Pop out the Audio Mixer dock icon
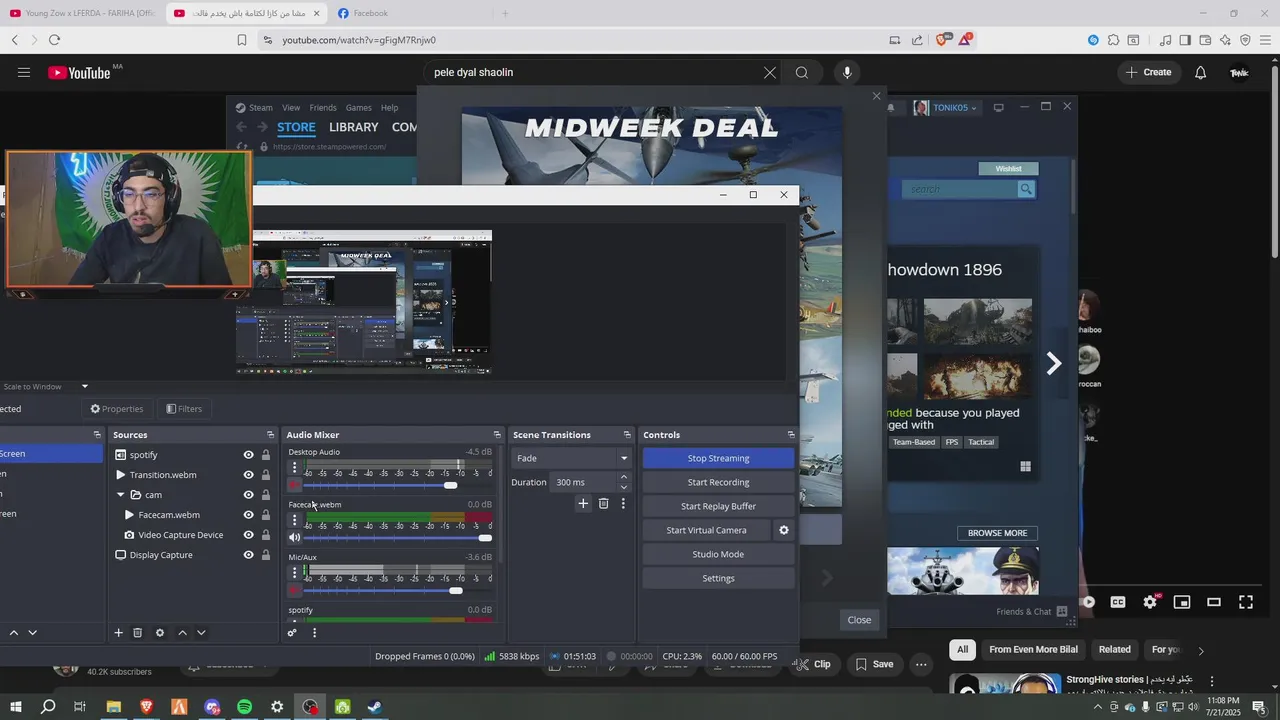Image resolution: width=1280 pixels, height=720 pixels. point(497,435)
